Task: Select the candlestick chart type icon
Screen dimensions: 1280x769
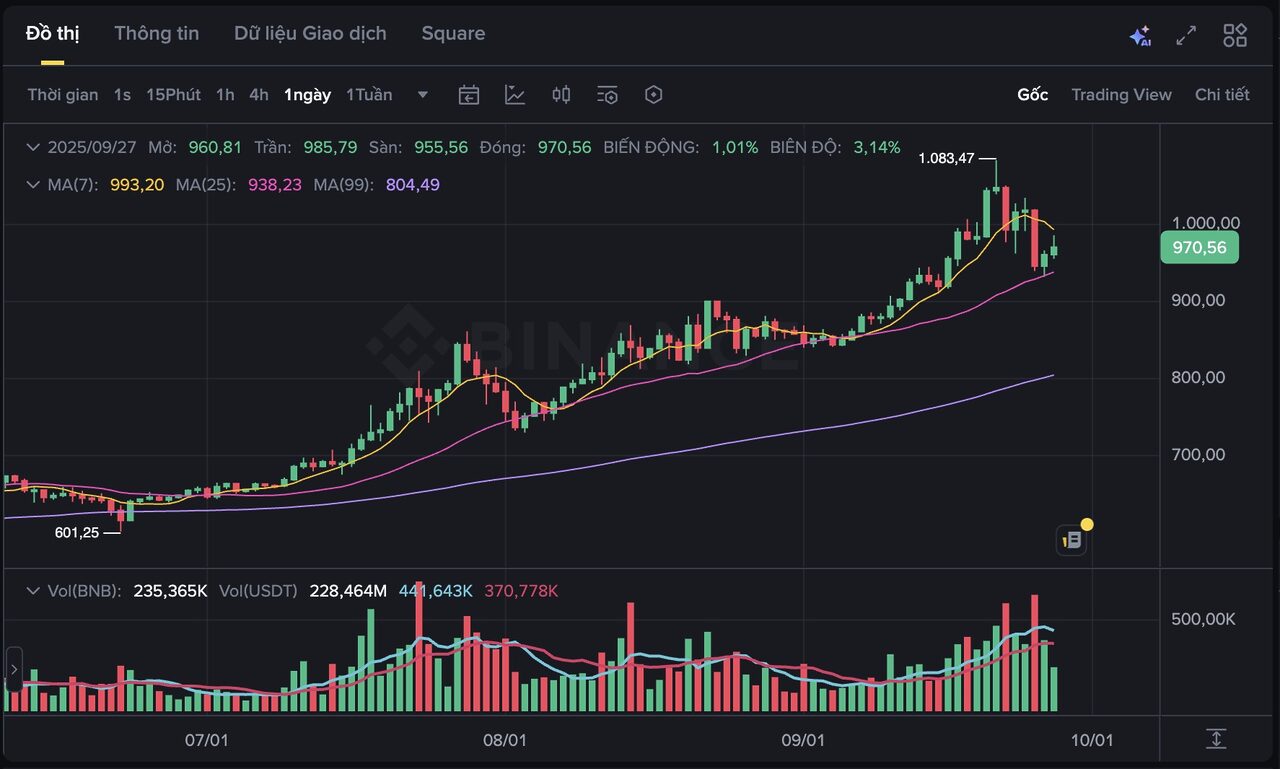Action: coord(561,95)
